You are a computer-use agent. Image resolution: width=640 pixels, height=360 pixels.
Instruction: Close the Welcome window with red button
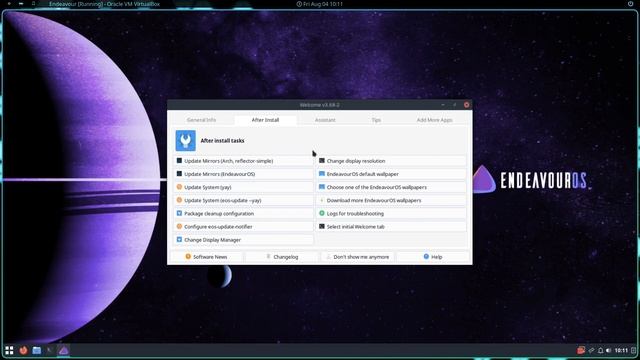click(x=467, y=105)
